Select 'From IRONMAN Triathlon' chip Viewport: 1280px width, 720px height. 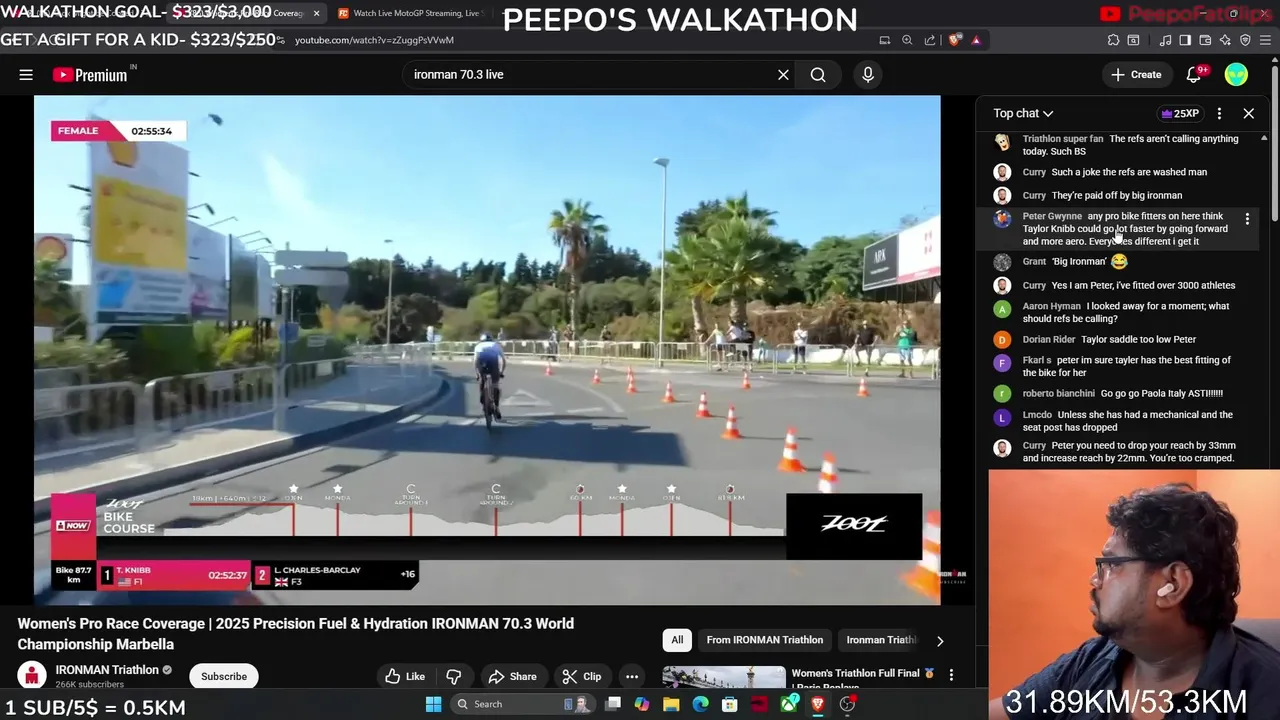(x=765, y=640)
